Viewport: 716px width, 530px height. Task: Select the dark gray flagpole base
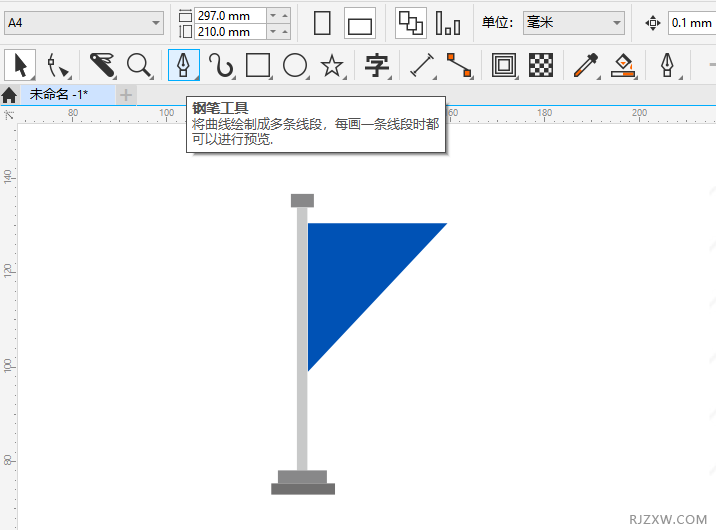coord(303,489)
